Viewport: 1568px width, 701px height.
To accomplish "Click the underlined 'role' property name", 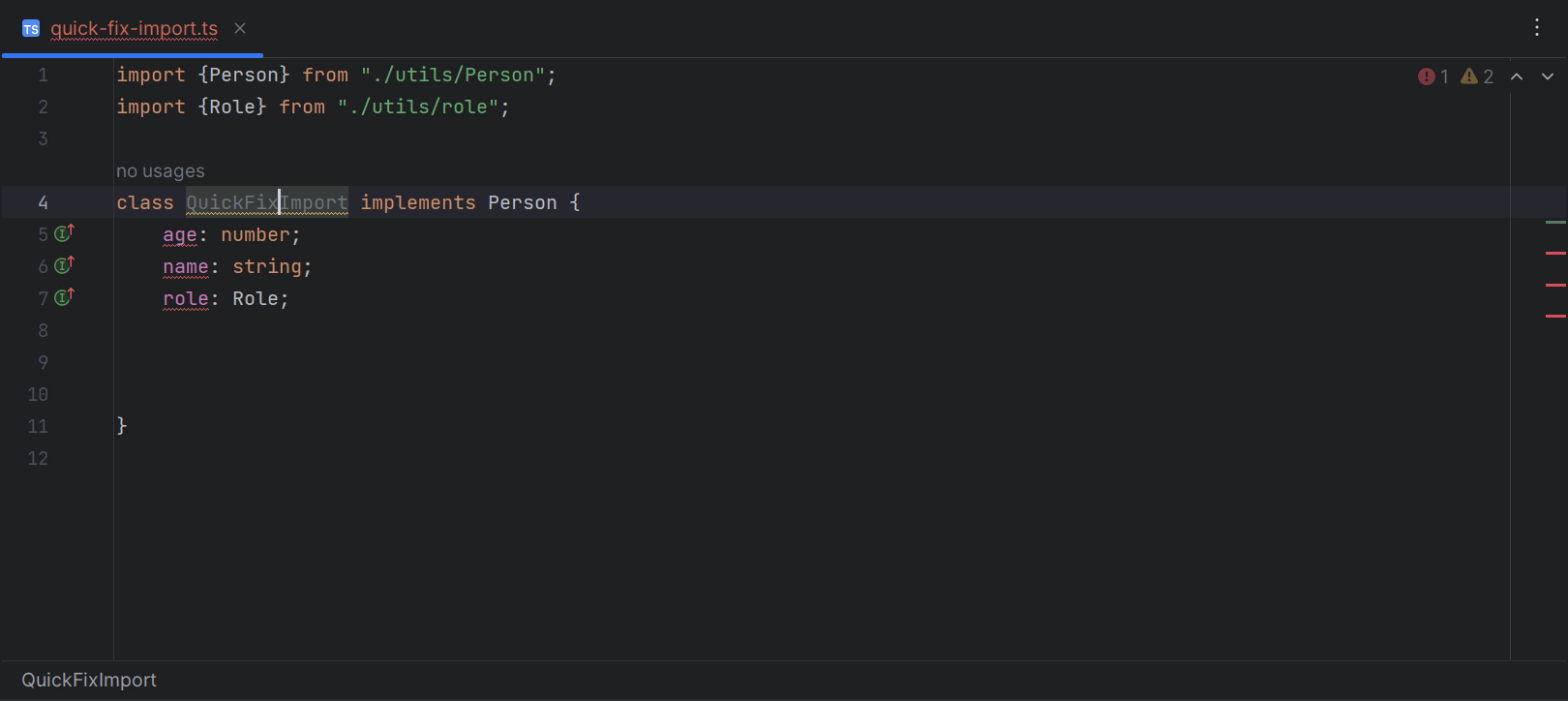I will coord(186,299).
